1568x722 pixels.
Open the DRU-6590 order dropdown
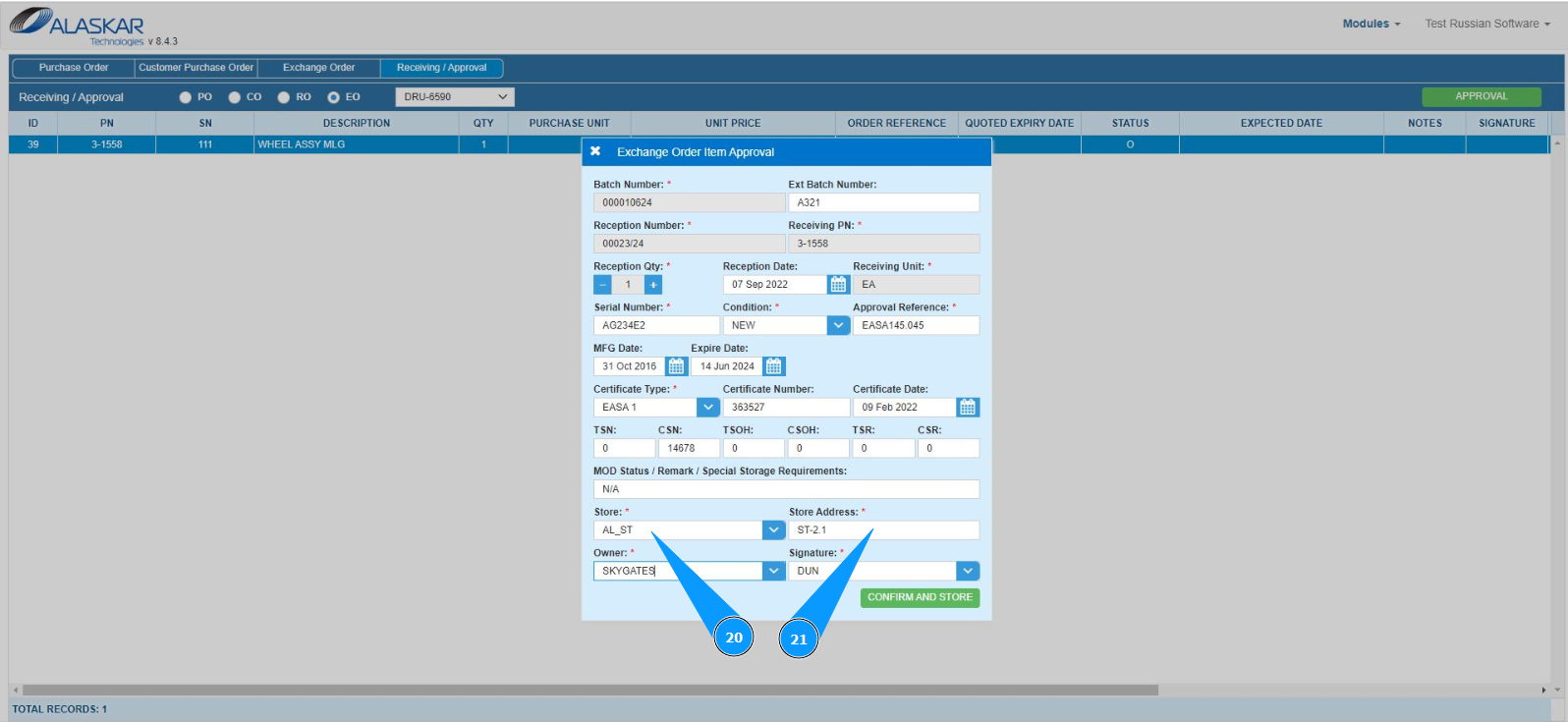point(455,97)
